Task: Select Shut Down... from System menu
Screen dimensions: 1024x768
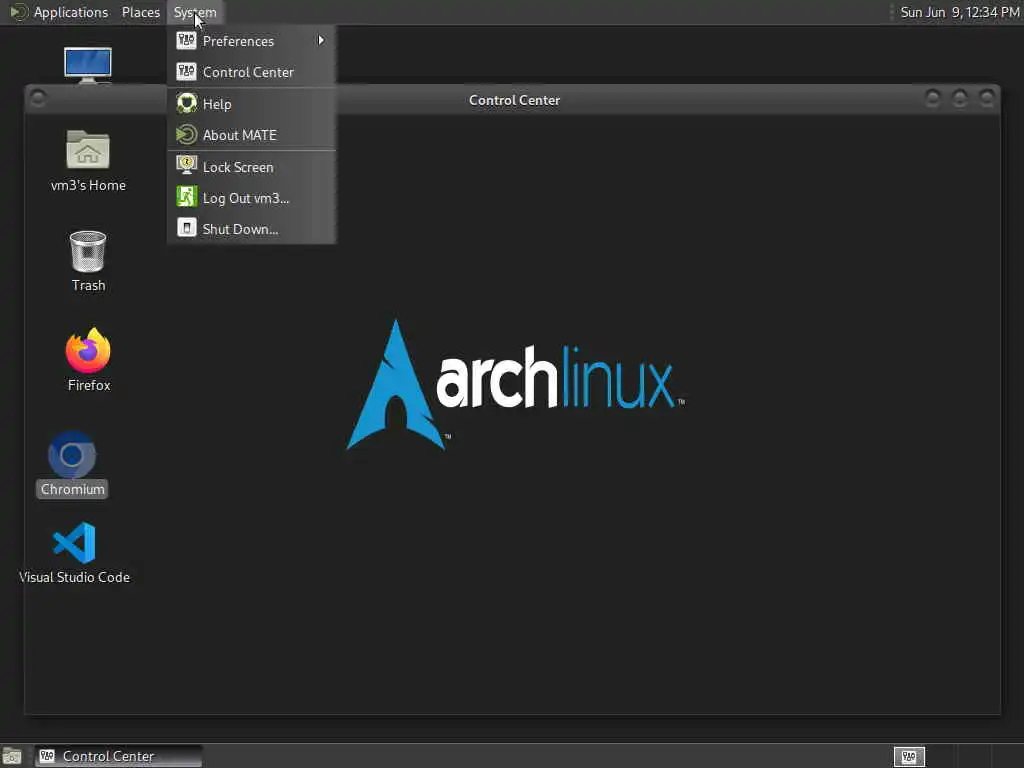Action: pyautogui.click(x=251, y=229)
